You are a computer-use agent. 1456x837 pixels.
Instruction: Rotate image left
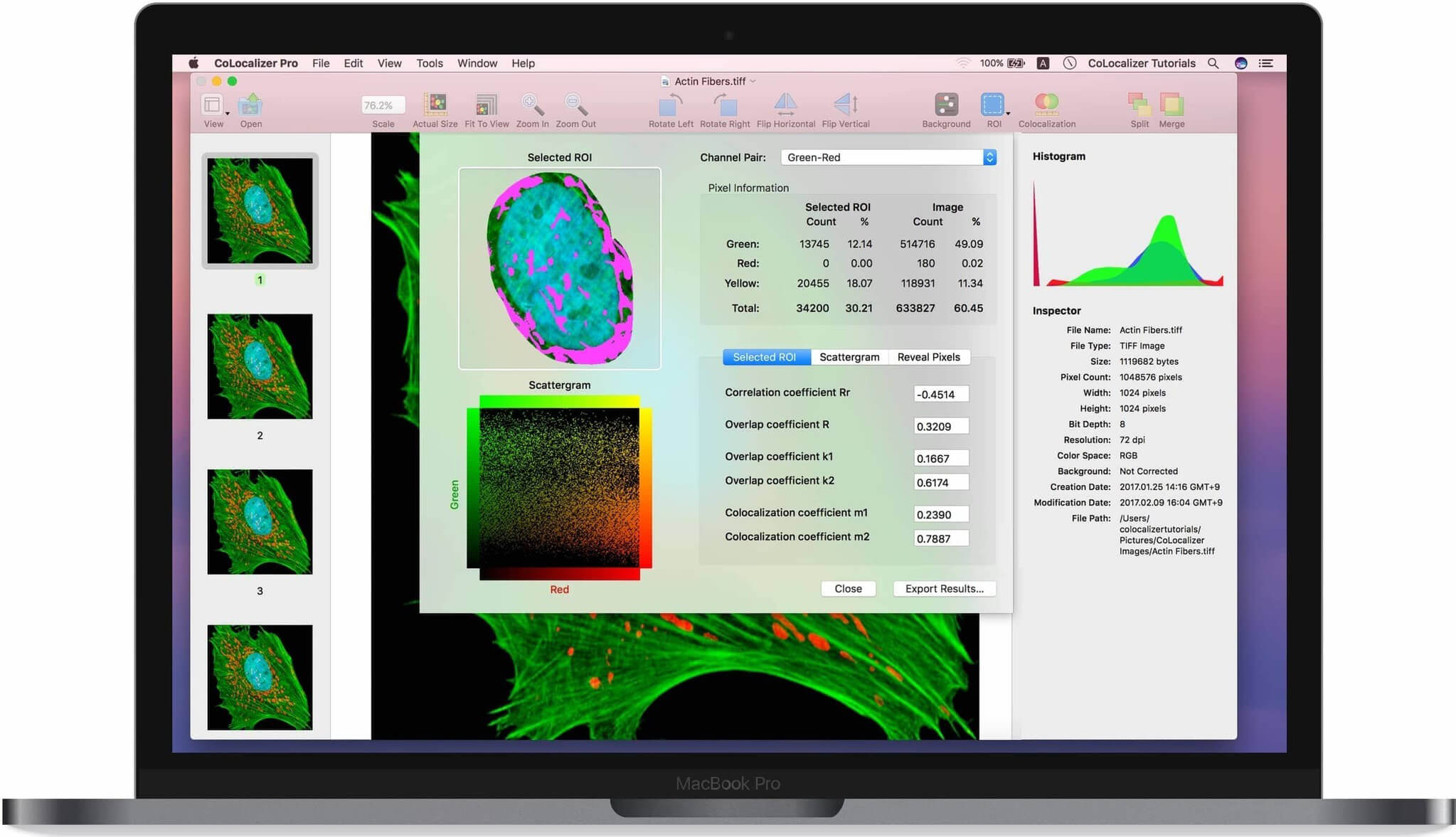point(670,105)
